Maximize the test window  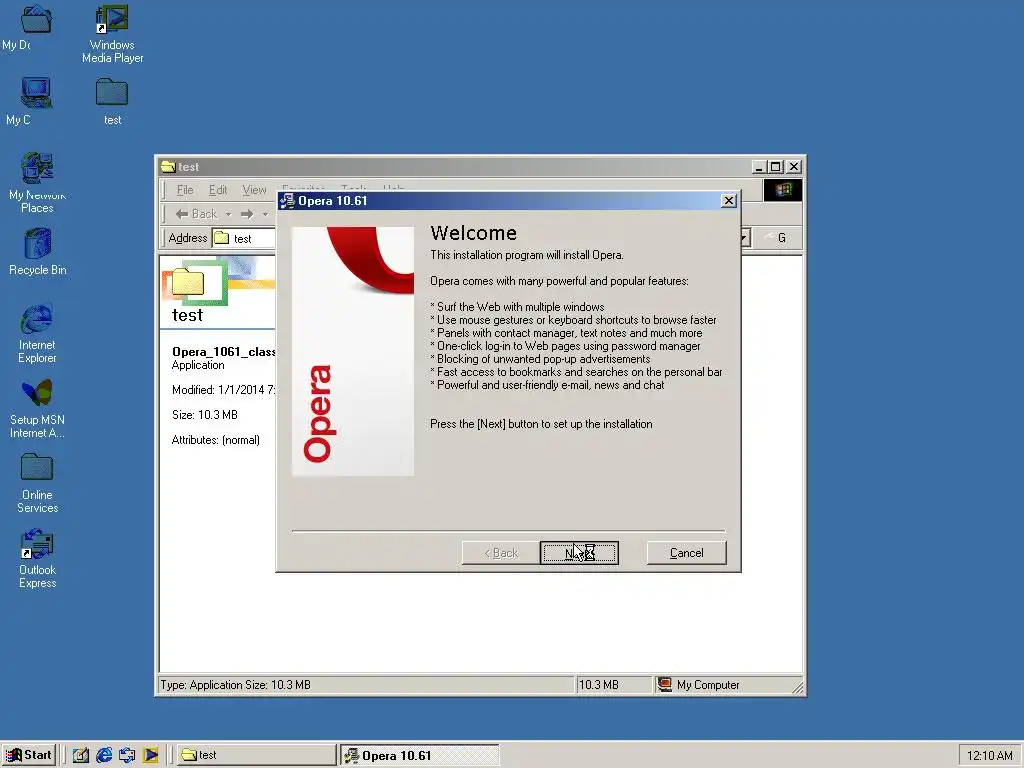(775, 167)
